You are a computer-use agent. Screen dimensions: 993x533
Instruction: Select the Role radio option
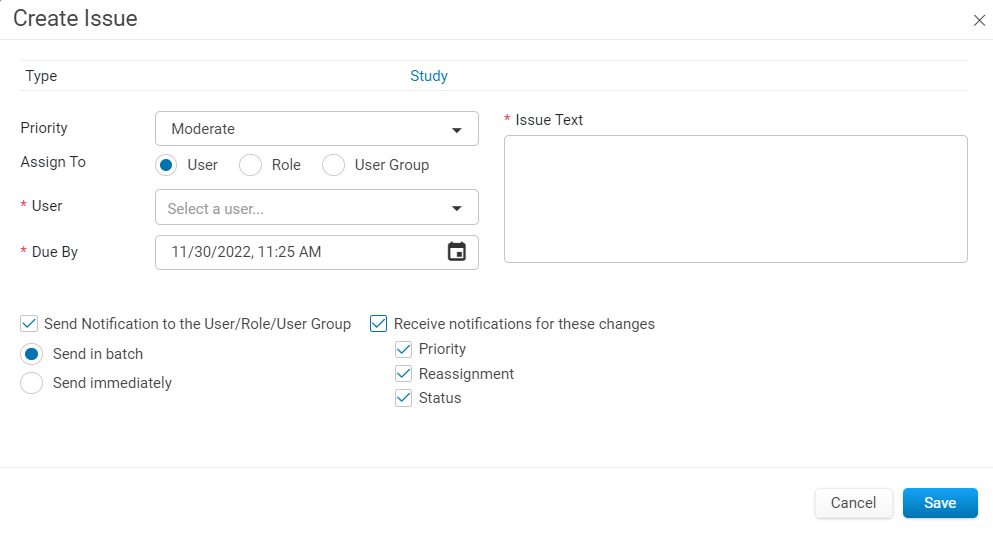pos(250,165)
